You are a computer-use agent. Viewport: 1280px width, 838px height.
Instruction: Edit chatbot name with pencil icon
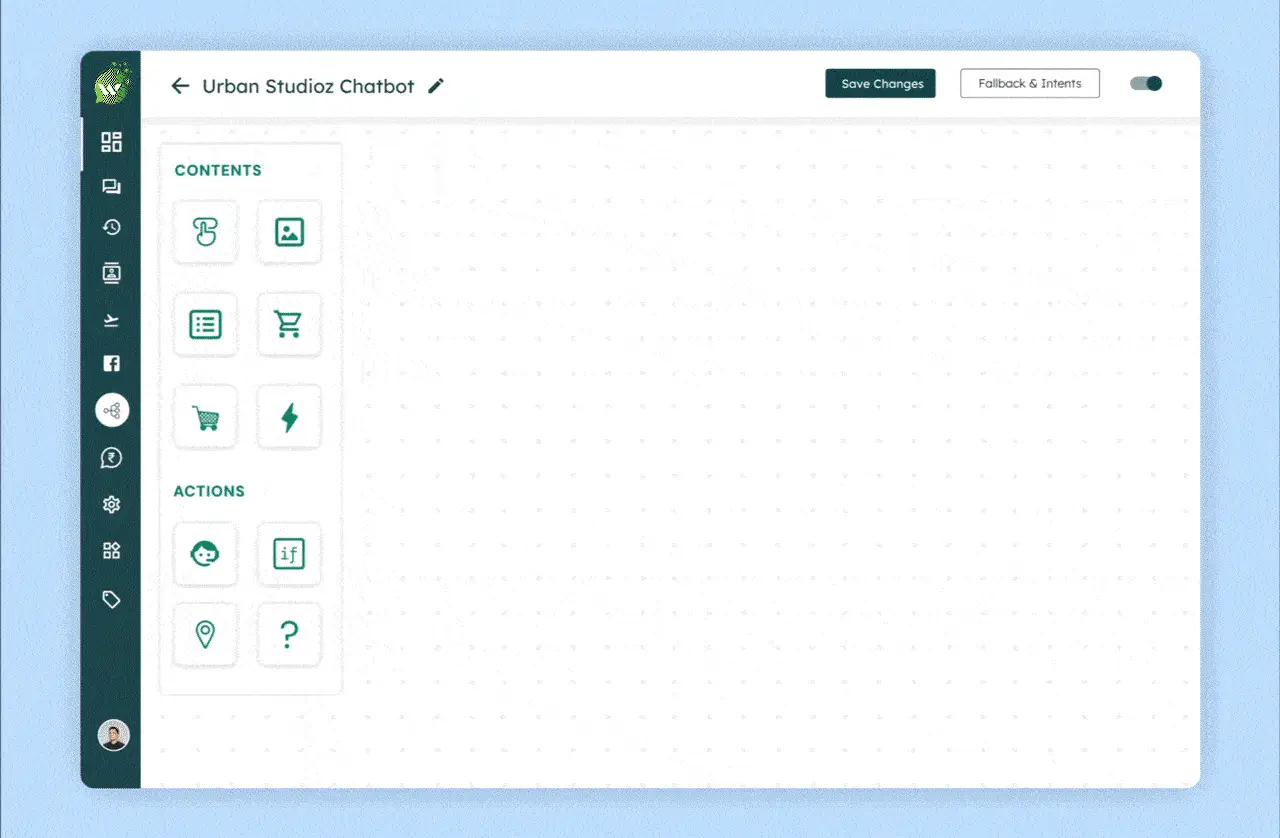point(435,86)
